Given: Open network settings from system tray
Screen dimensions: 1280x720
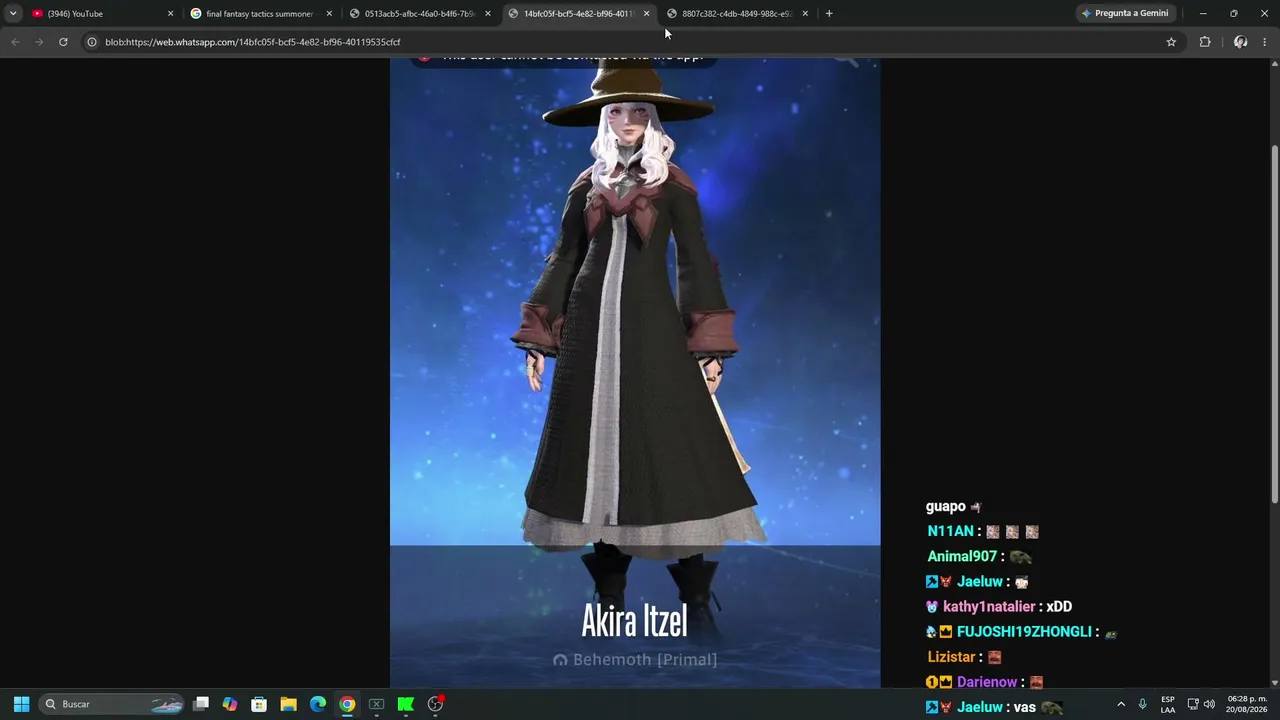Looking at the screenshot, I should point(1193,704).
